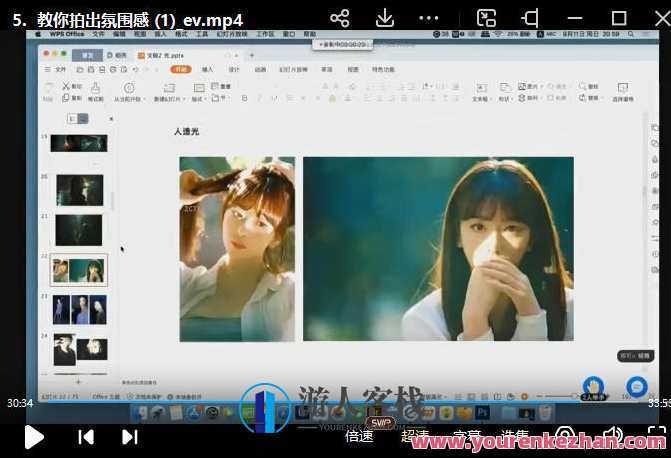Open the 倍速 playback speed menu
Image resolution: width=671 pixels, height=458 pixels.
359,437
